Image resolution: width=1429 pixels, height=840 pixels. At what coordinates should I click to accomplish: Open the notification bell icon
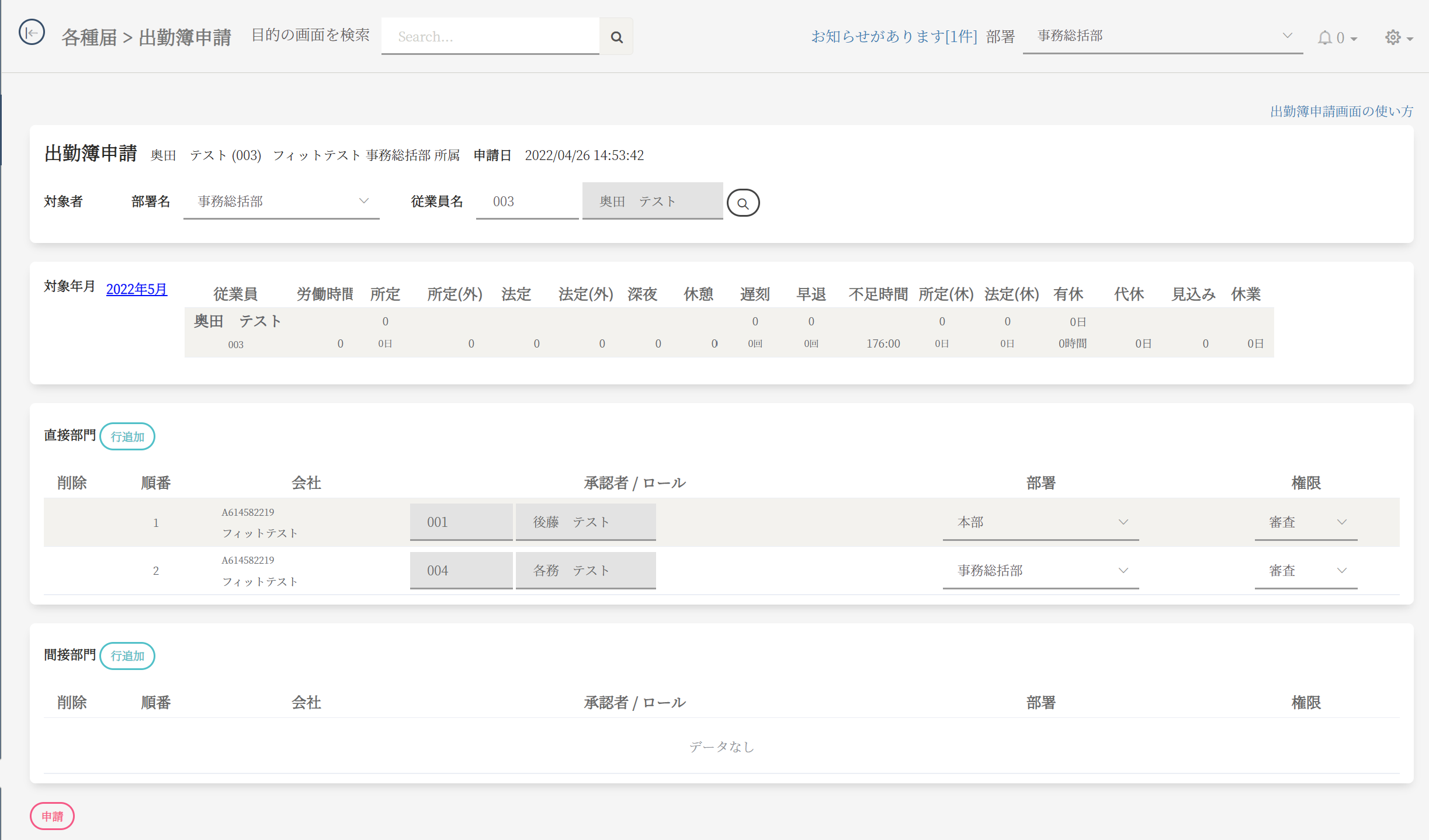1325,37
